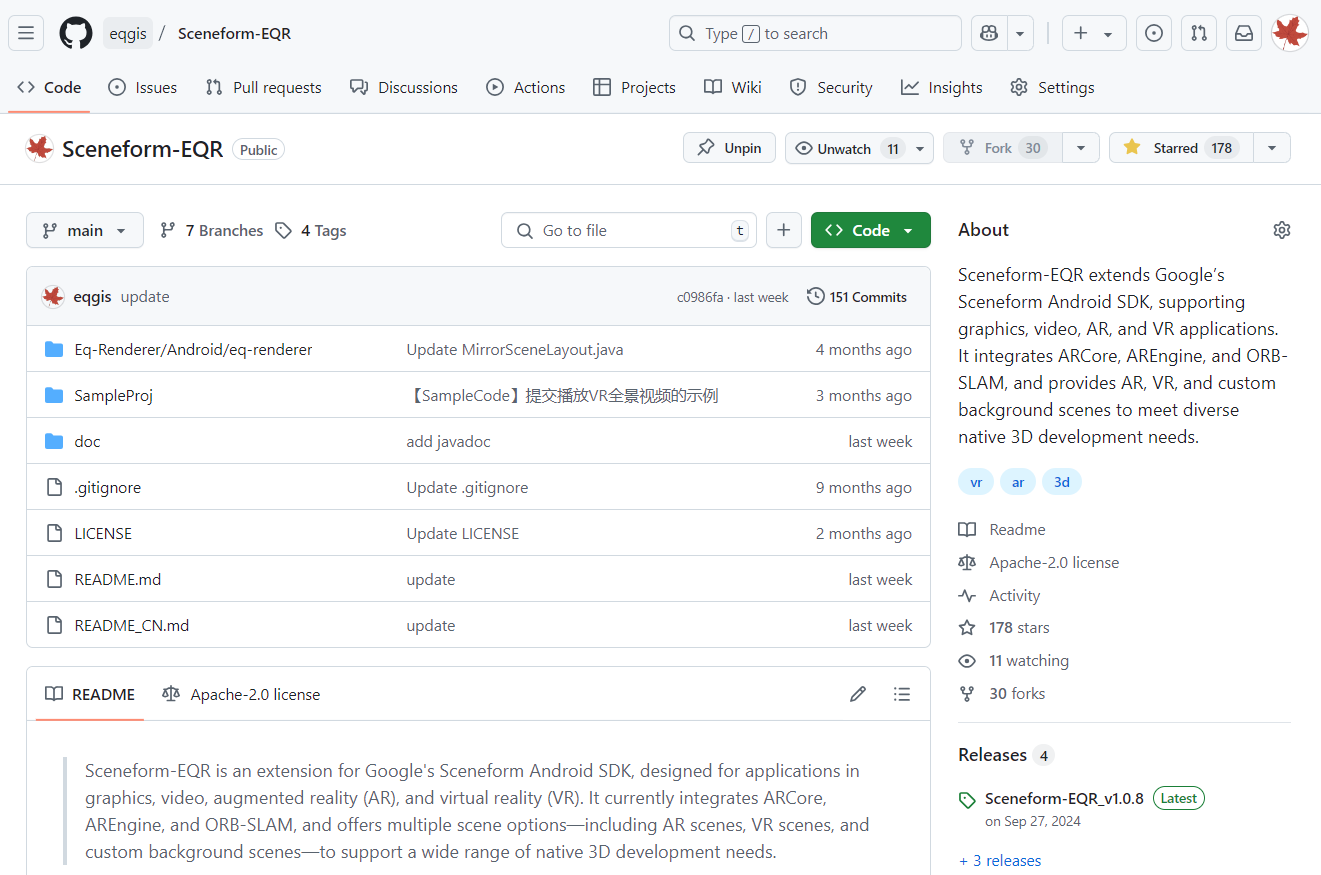
Task: Unpin the repository
Action: pyautogui.click(x=730, y=148)
